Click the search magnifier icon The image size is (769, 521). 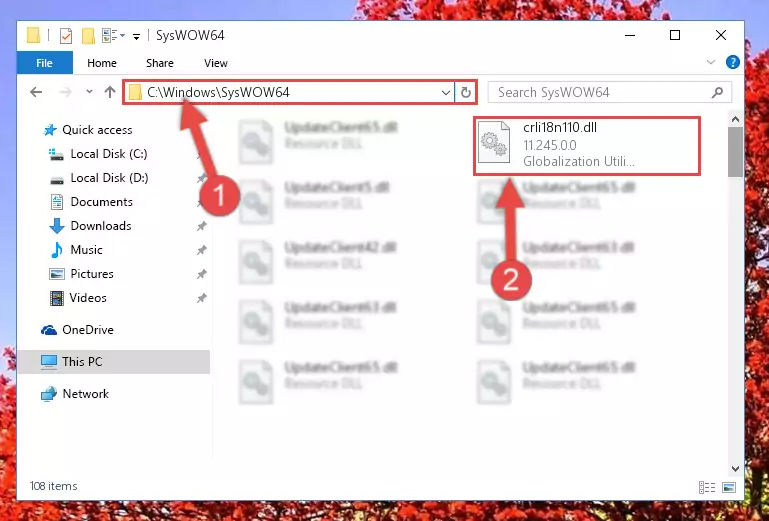coord(718,92)
